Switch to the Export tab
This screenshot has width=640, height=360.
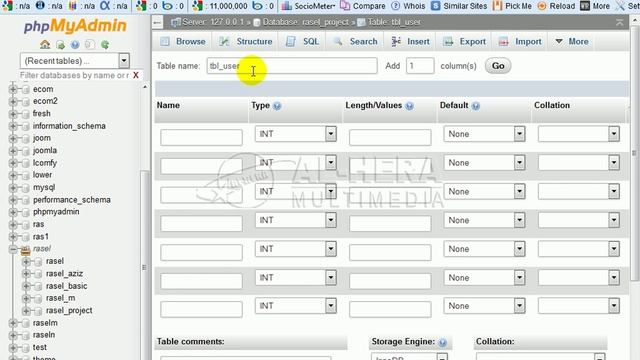(465, 42)
